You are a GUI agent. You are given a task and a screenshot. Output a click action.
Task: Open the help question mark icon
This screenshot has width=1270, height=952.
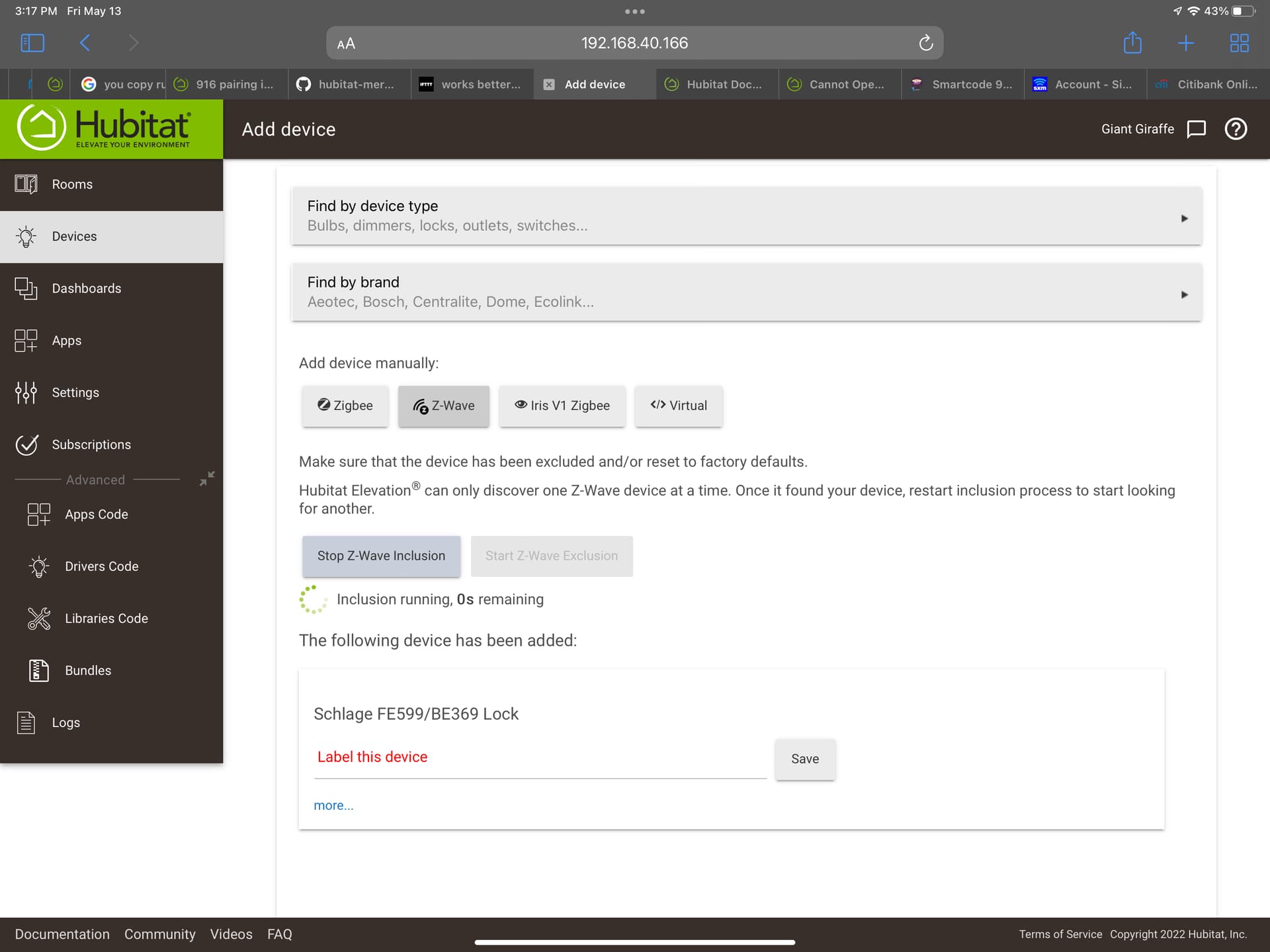pyautogui.click(x=1236, y=129)
